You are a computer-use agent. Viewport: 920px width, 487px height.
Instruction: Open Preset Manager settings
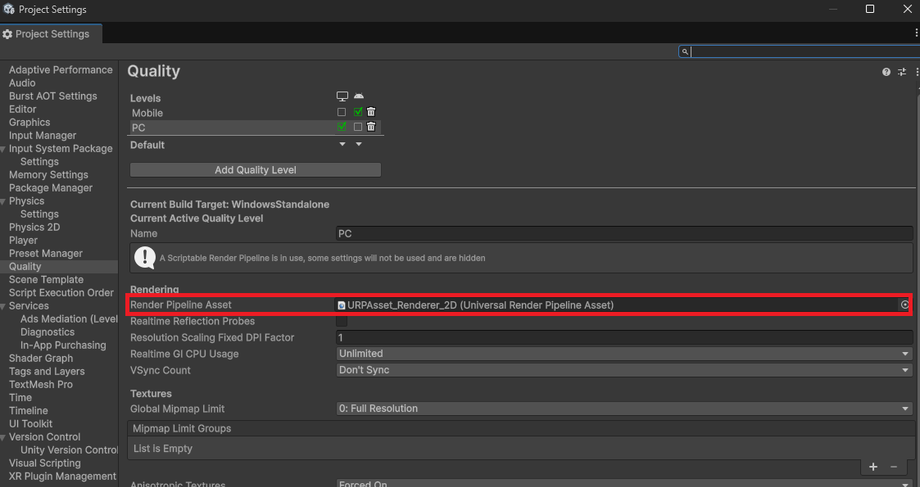[x=45, y=253]
